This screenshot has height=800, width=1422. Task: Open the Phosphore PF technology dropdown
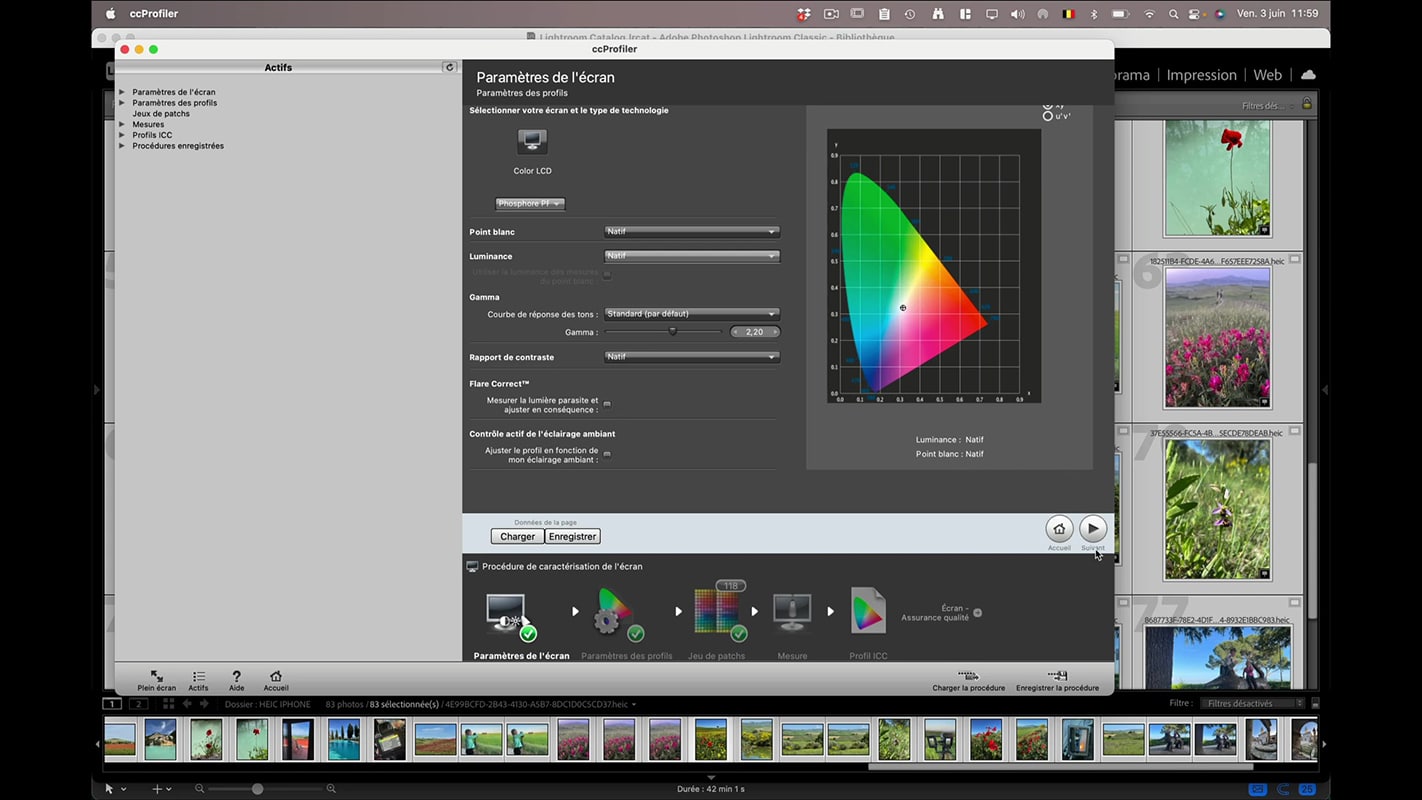pyautogui.click(x=530, y=204)
